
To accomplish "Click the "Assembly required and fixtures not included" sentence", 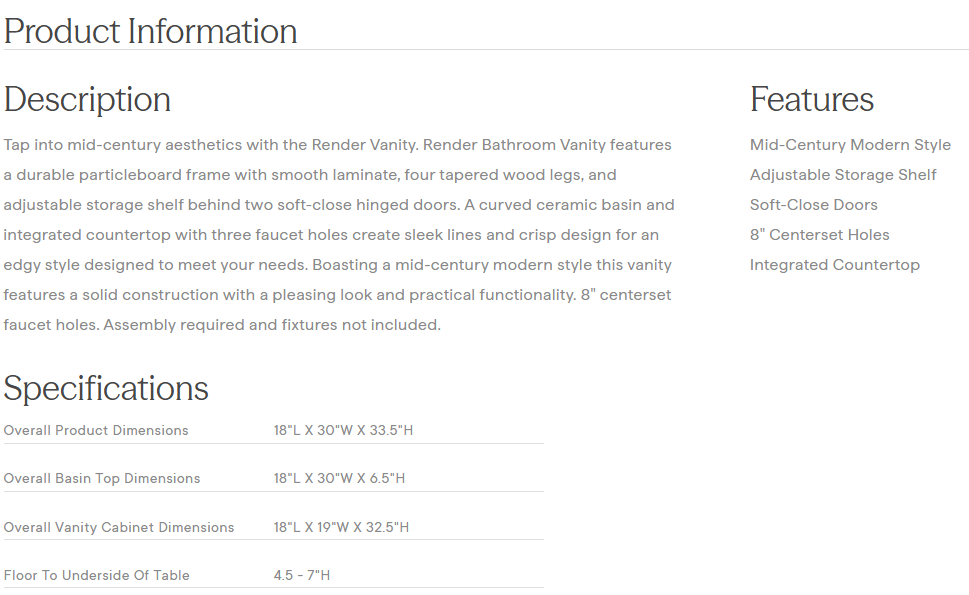I will (x=272, y=325).
